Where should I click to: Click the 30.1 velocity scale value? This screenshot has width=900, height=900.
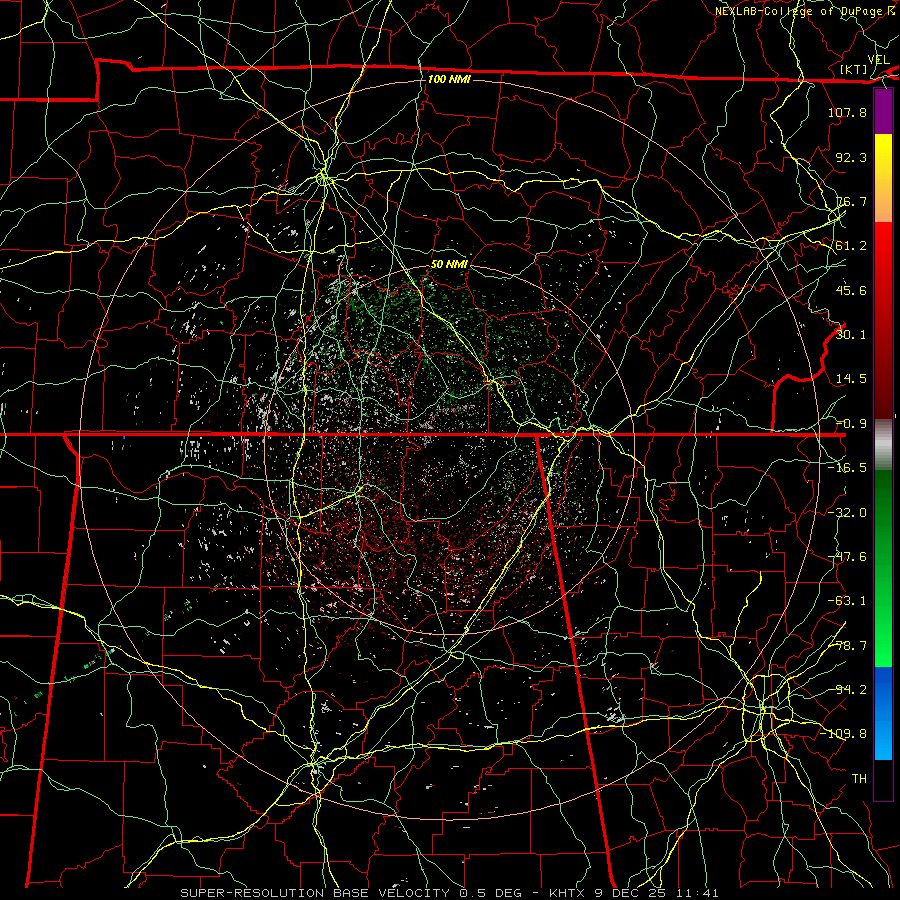click(851, 335)
